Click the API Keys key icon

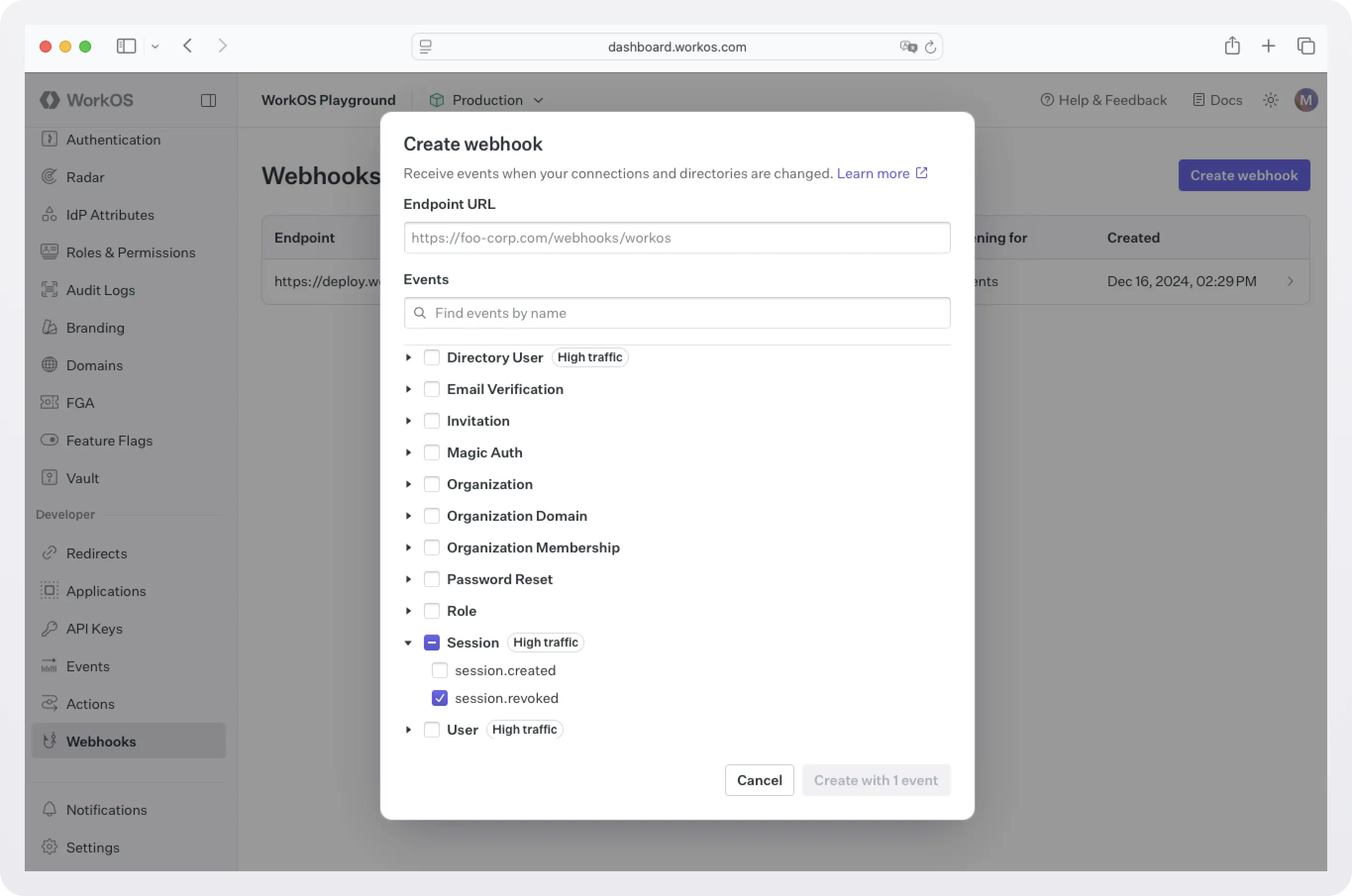point(50,628)
